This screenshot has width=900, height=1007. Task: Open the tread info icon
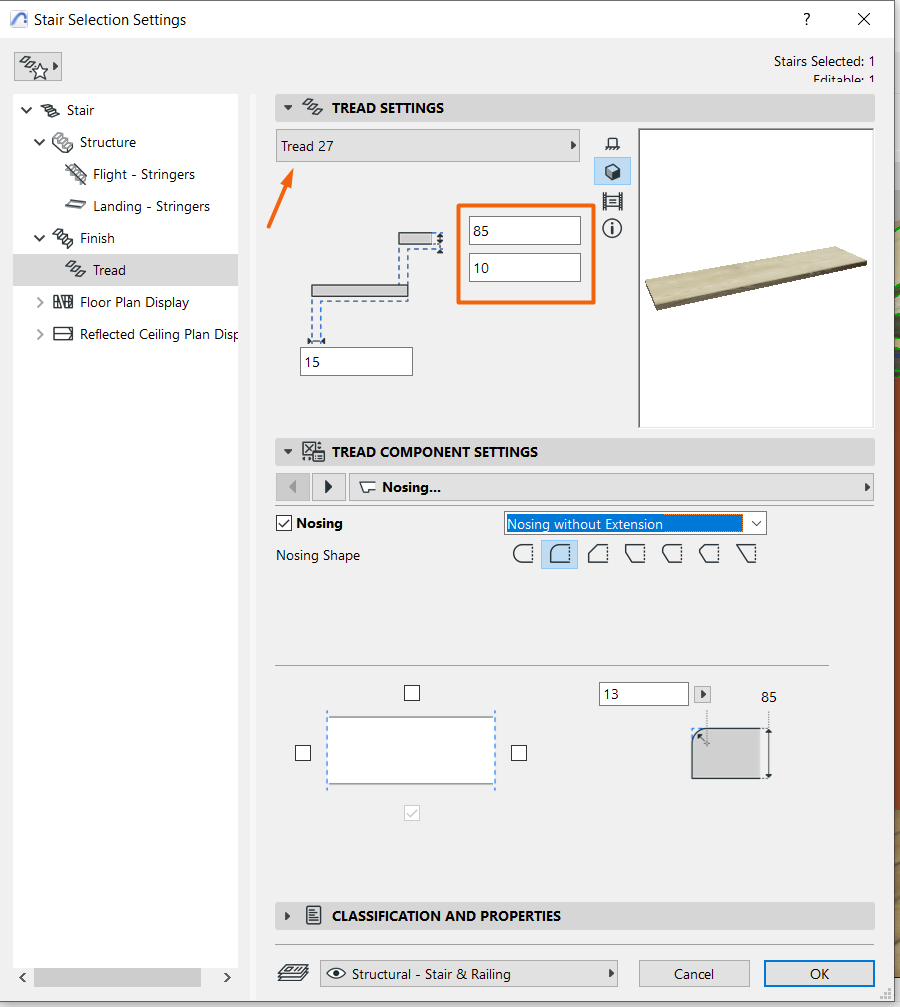(x=612, y=228)
